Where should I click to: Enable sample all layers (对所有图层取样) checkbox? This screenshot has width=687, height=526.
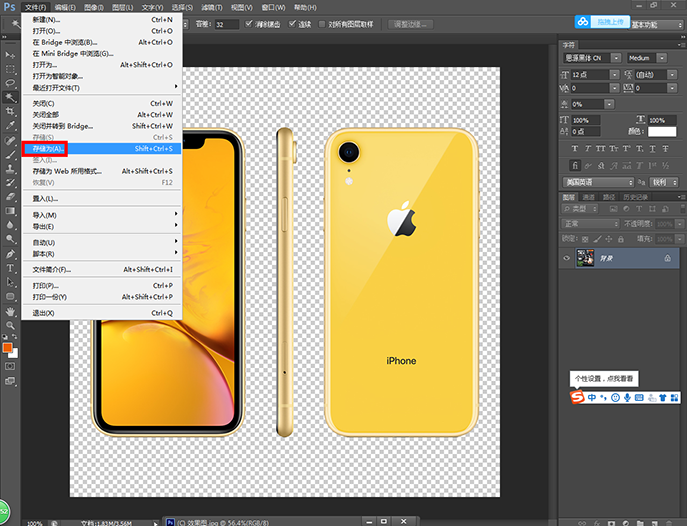coord(322,24)
